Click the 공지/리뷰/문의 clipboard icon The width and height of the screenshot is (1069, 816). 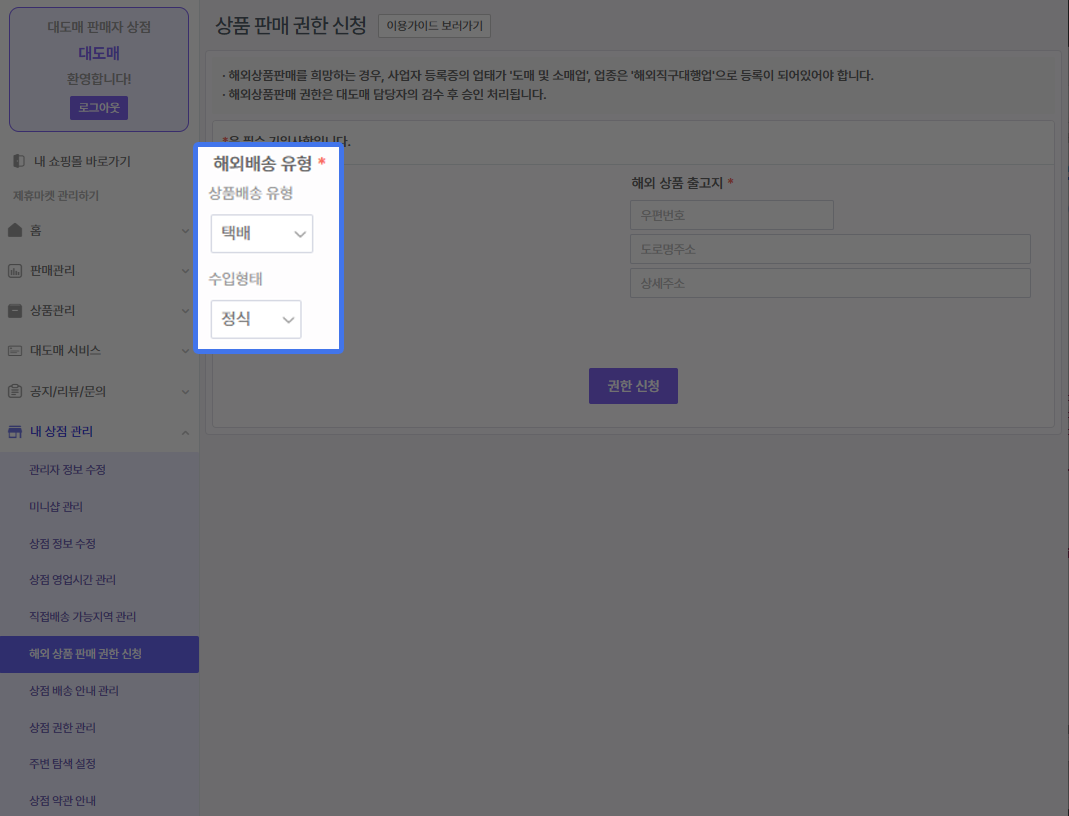click(x=15, y=391)
